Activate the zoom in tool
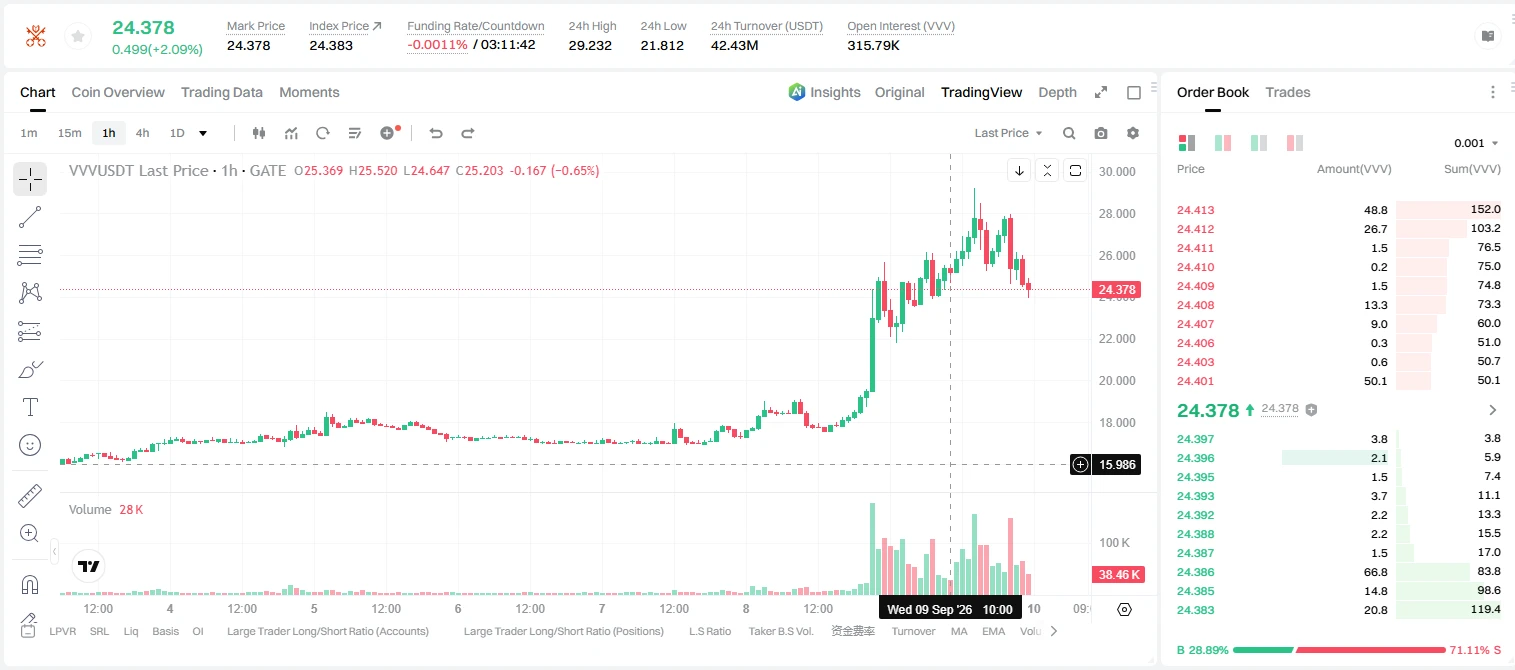The width and height of the screenshot is (1515, 670). [30, 534]
